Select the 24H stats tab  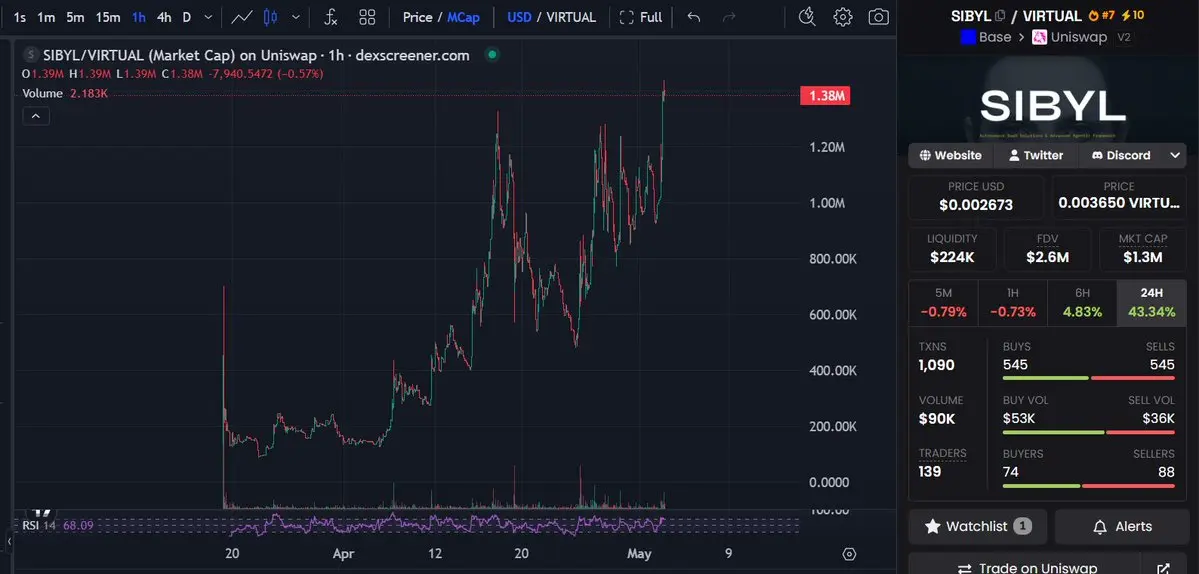click(1151, 303)
